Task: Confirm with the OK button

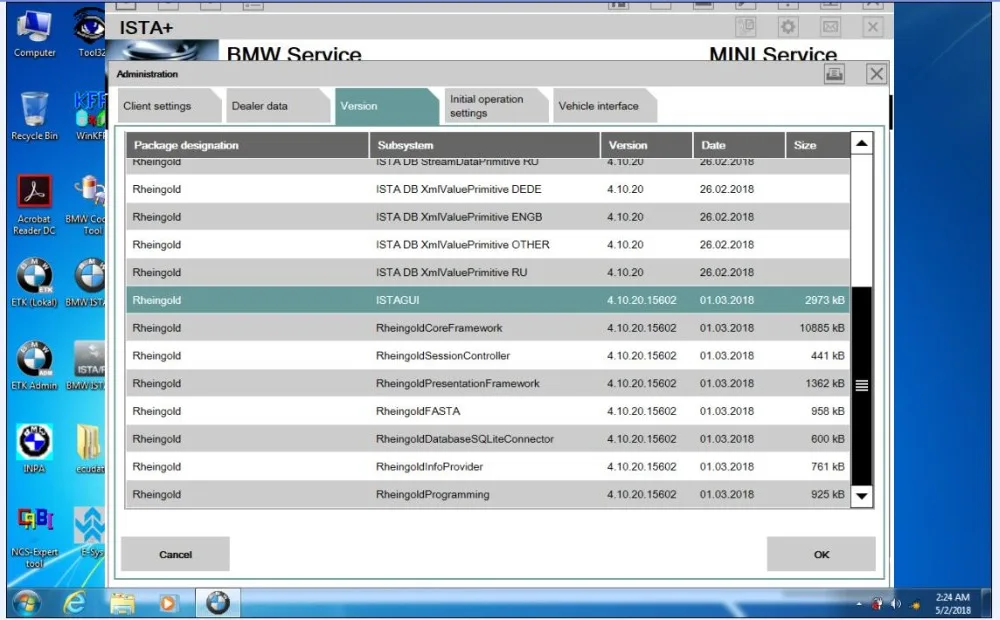Action: click(x=821, y=554)
